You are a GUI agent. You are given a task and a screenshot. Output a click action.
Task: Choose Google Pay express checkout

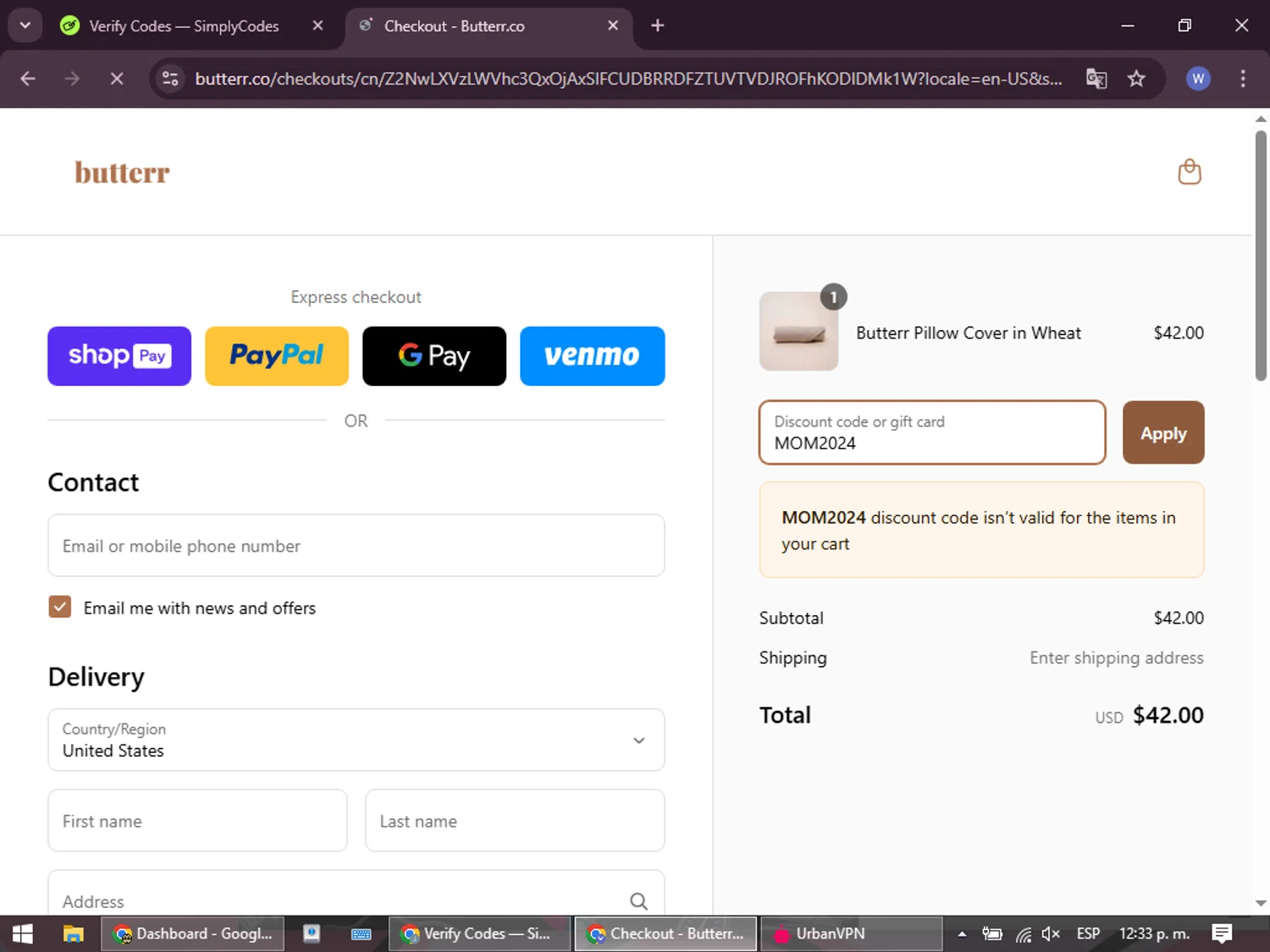tap(434, 356)
